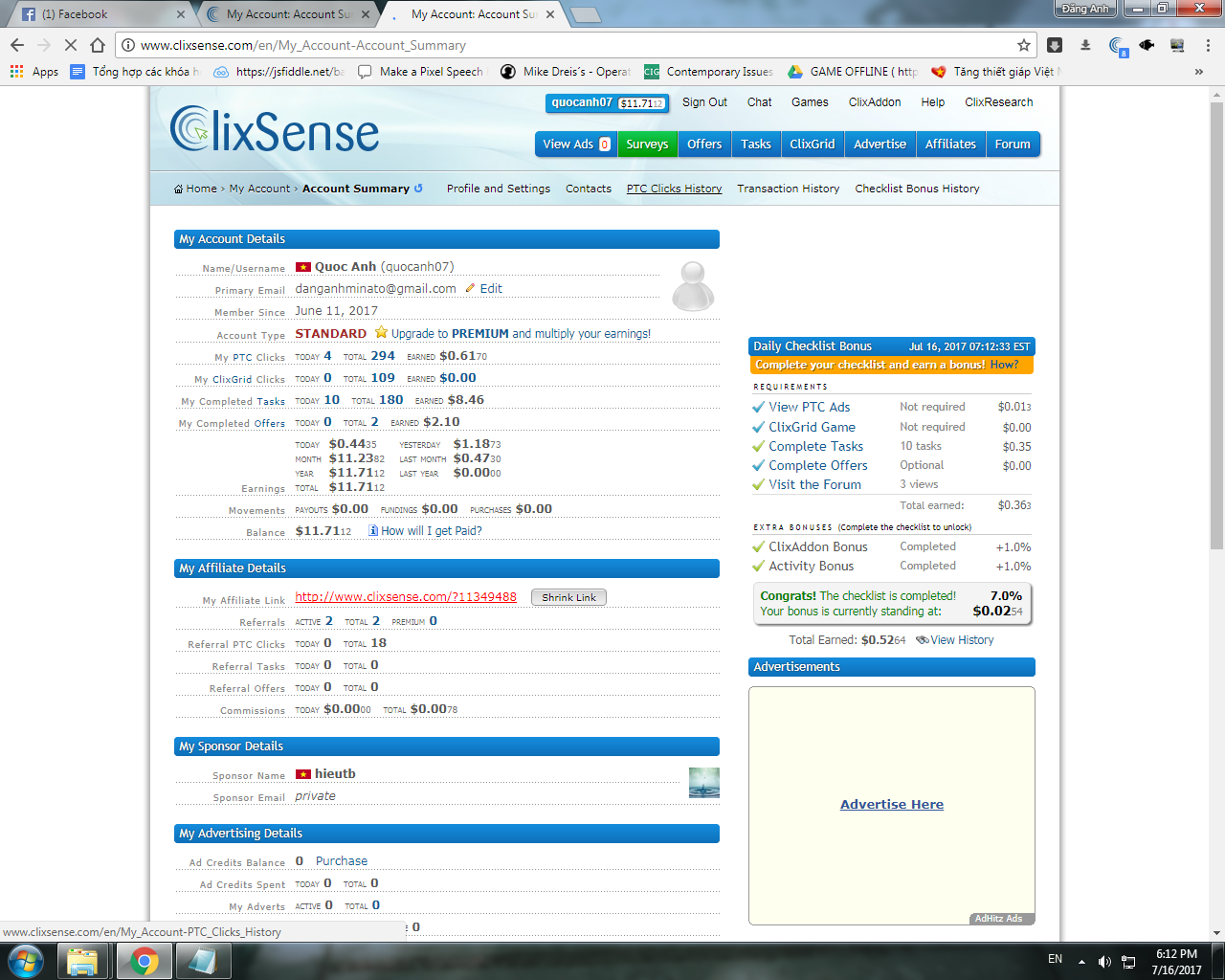Open the View Ads menu tab

(576, 145)
